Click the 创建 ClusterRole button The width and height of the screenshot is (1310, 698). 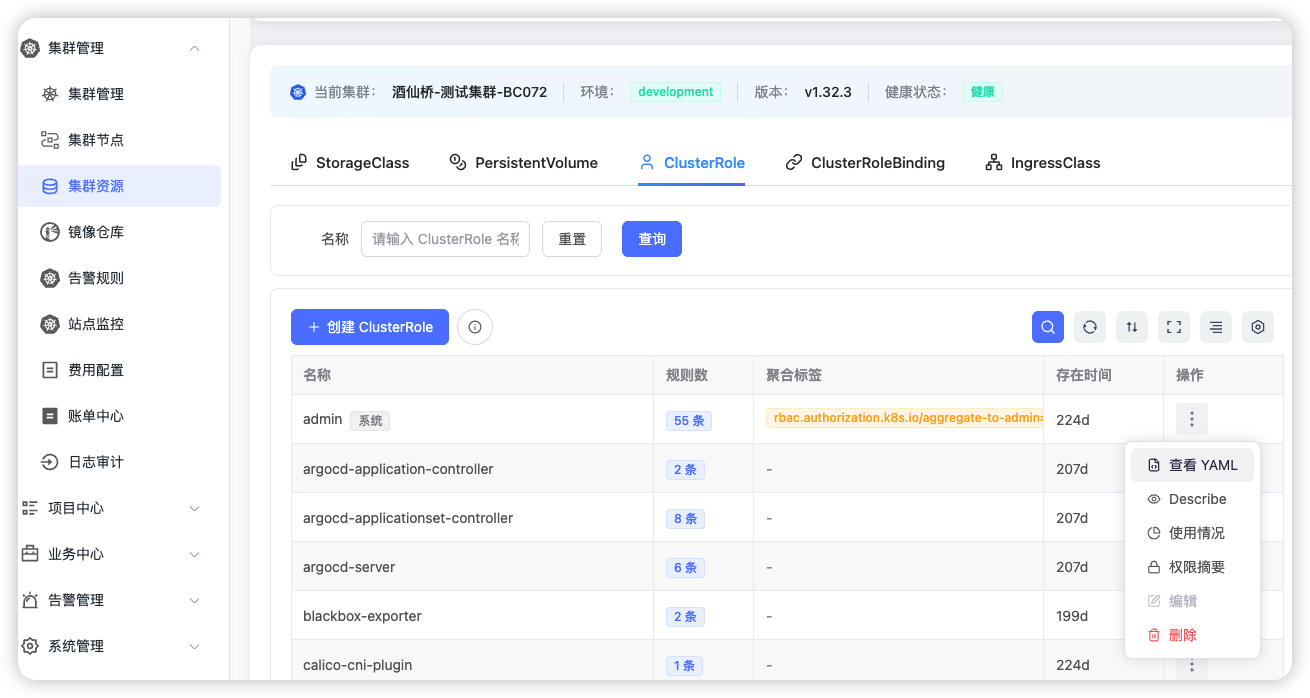click(370, 327)
